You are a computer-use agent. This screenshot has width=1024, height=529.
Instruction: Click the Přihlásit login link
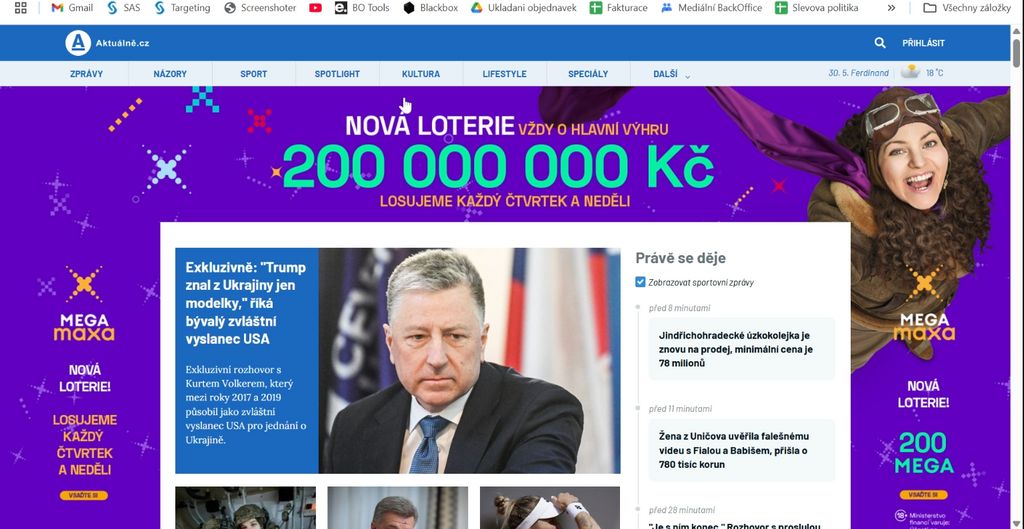[923, 43]
